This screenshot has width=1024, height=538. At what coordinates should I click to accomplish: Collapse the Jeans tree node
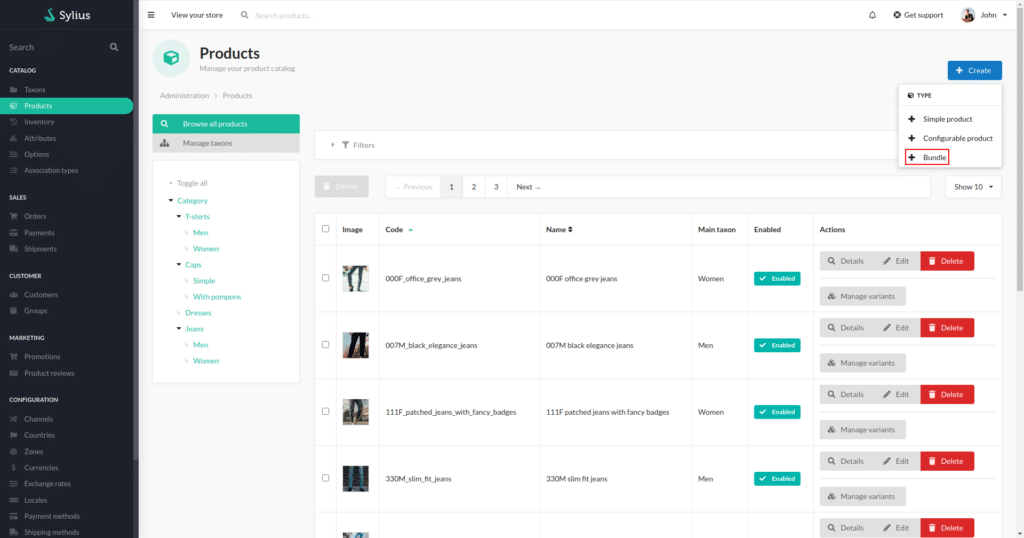(179, 328)
